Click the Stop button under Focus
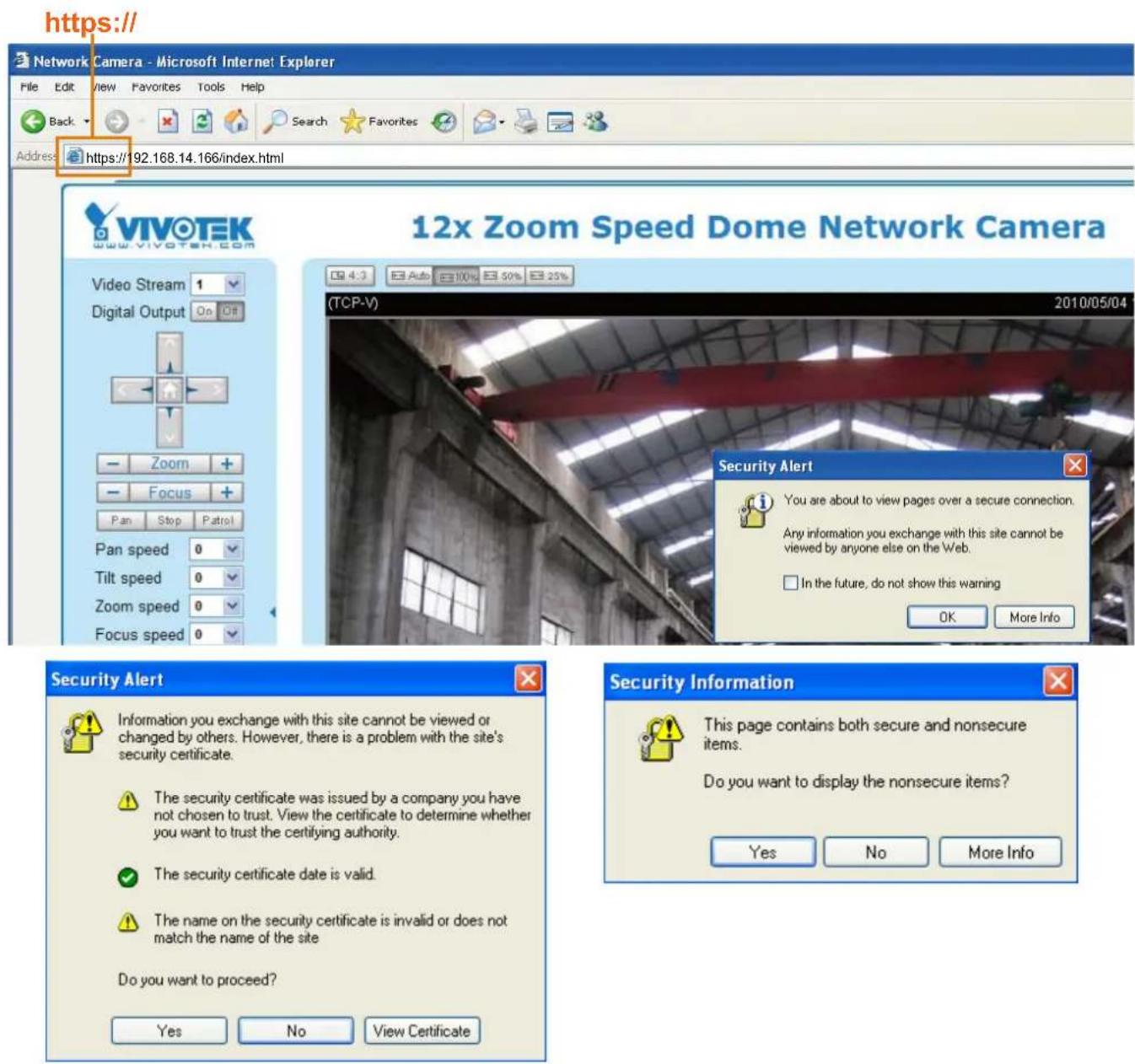This screenshot has height=1064, width=1135. click(x=169, y=520)
